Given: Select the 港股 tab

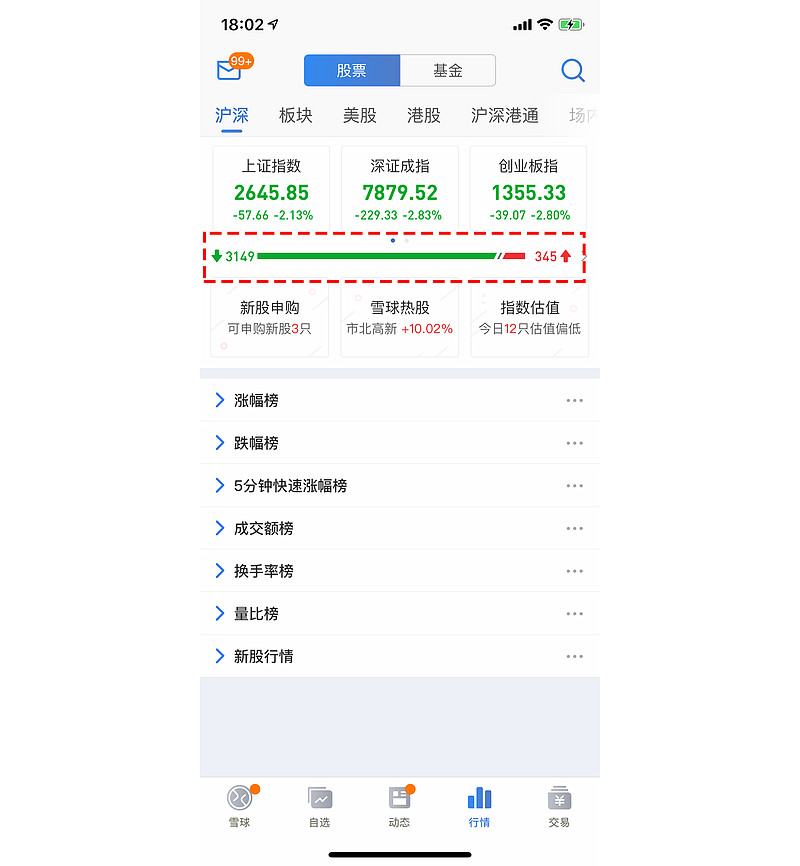Looking at the screenshot, I should (x=424, y=115).
